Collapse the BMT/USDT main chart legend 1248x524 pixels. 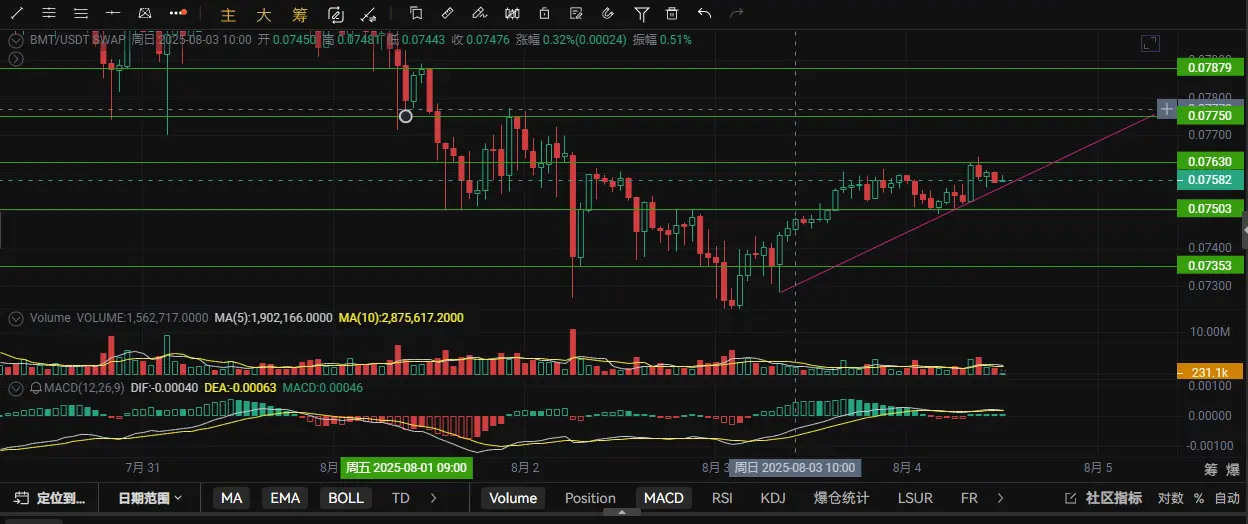click(15, 41)
